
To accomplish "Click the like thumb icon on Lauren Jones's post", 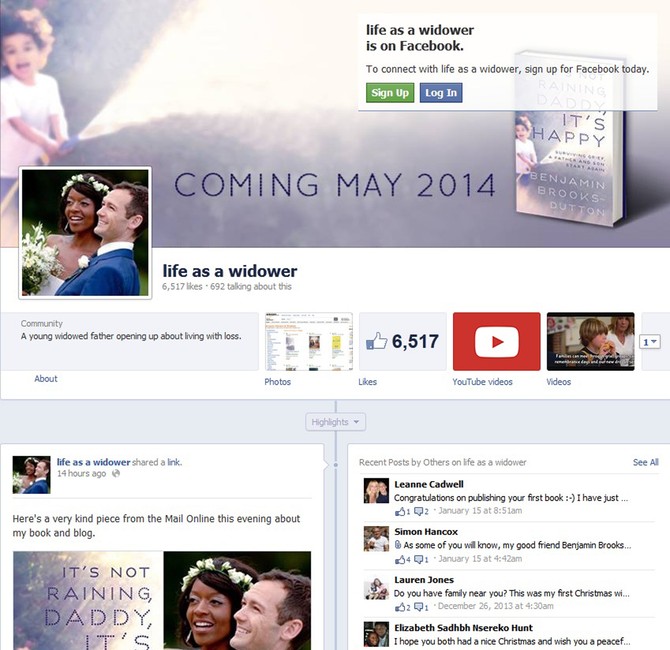I will [400, 607].
